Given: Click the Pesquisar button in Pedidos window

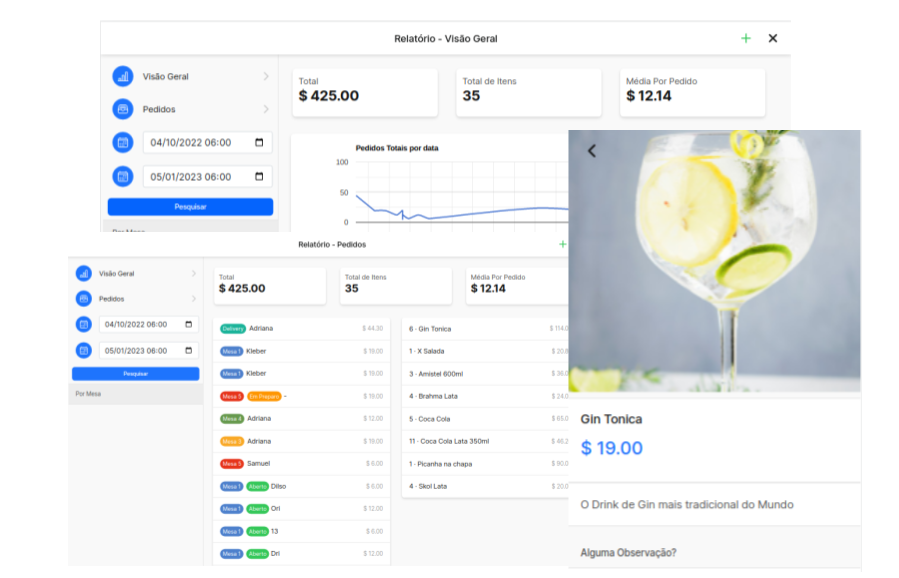Looking at the screenshot, I should [135, 374].
